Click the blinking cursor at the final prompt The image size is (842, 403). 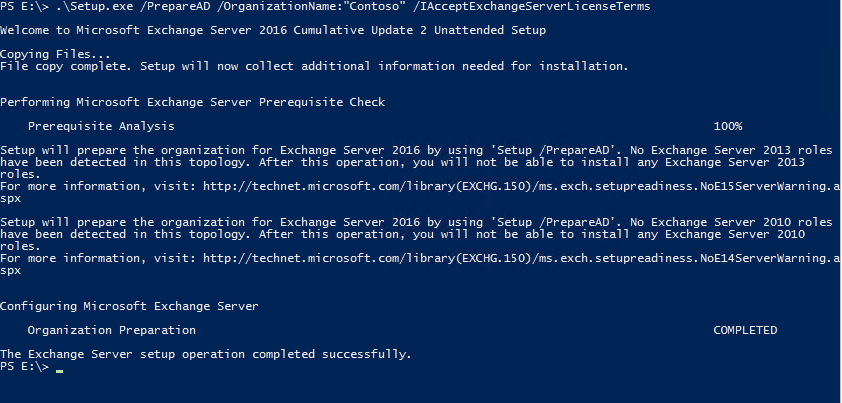point(59,371)
